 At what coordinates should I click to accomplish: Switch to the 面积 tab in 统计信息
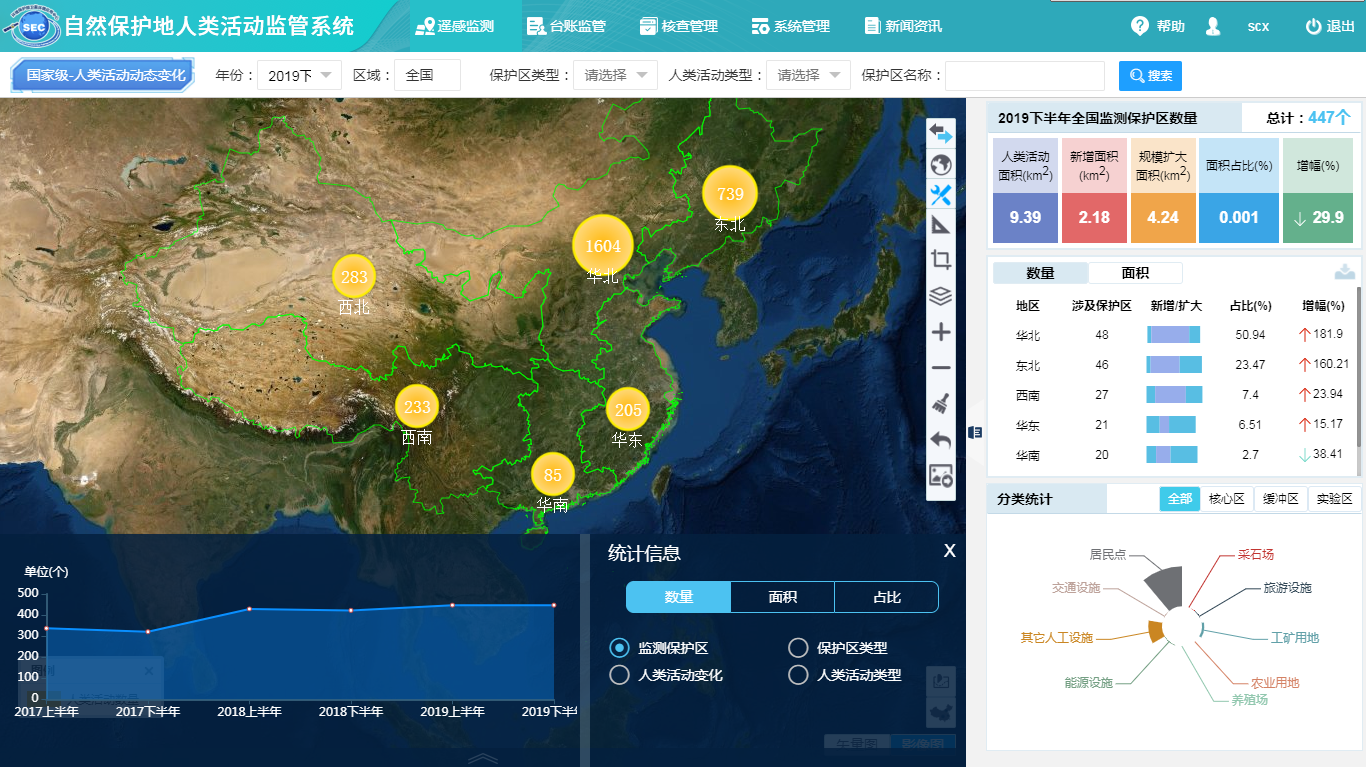pyautogui.click(x=782, y=597)
